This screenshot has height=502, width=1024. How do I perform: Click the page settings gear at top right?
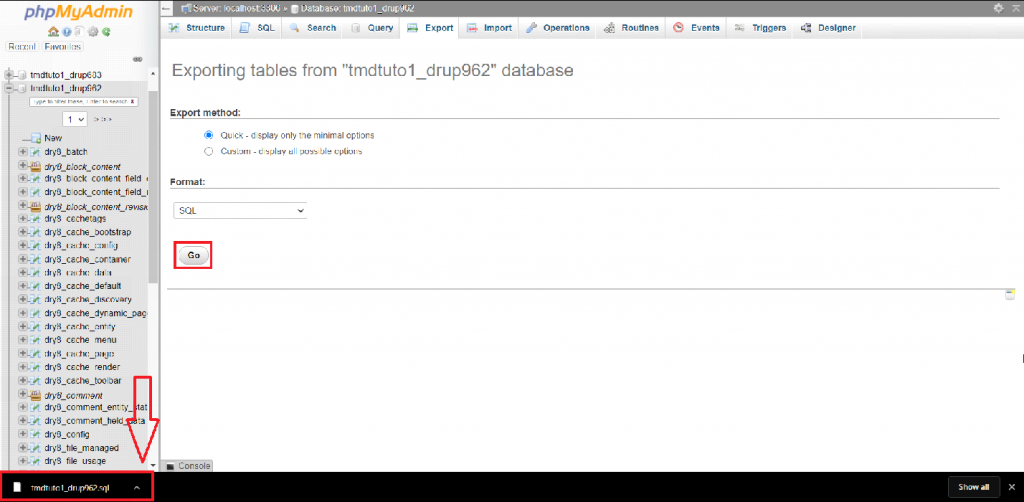pyautogui.click(x=998, y=8)
